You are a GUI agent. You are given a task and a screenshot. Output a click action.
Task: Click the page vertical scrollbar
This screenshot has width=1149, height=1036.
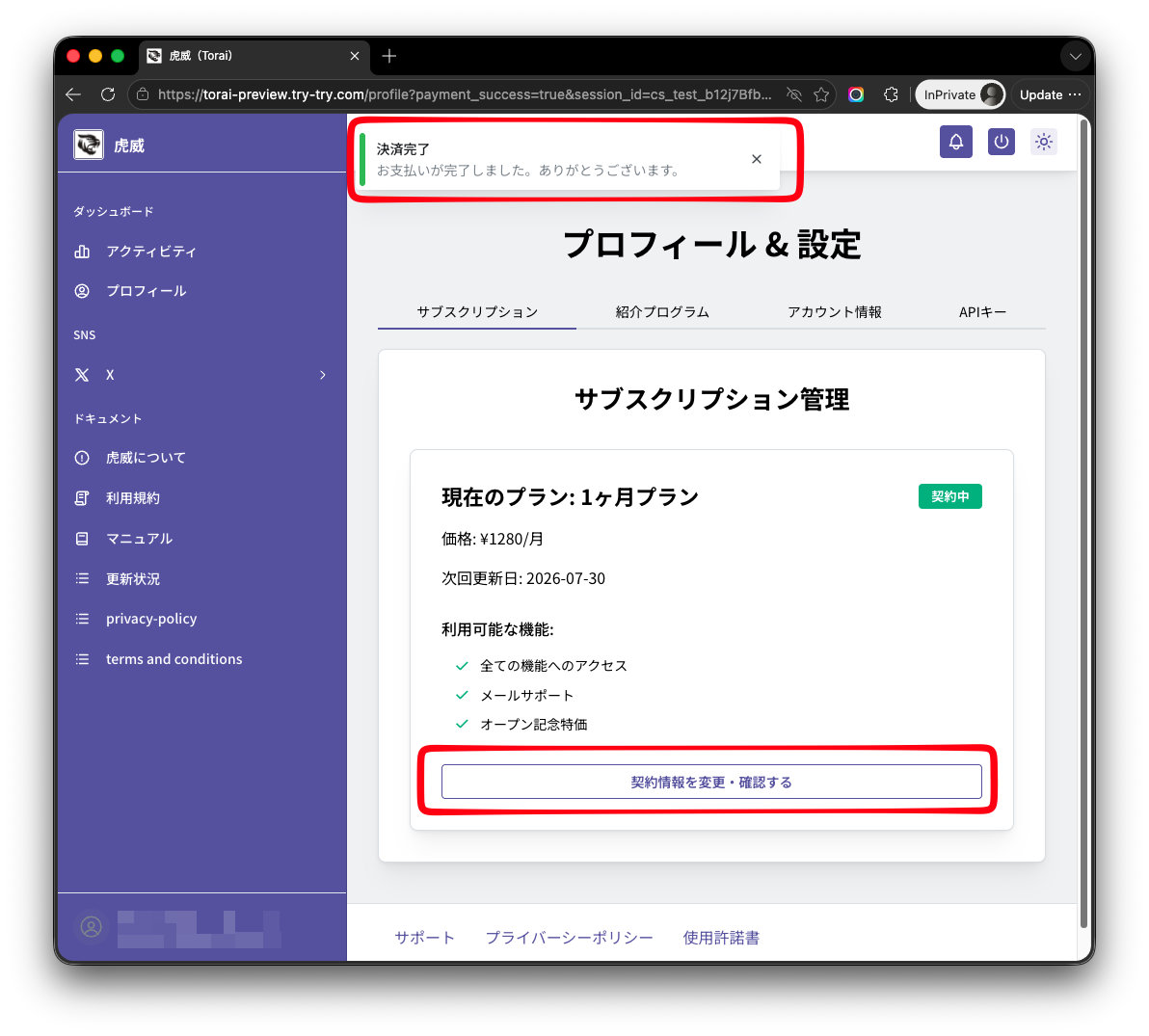pos(1083,524)
